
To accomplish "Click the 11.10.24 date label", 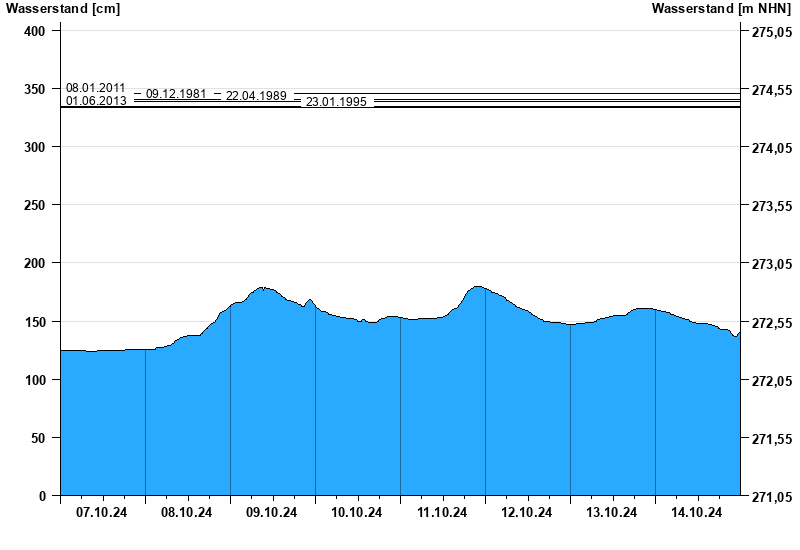I will pyautogui.click(x=442, y=513).
